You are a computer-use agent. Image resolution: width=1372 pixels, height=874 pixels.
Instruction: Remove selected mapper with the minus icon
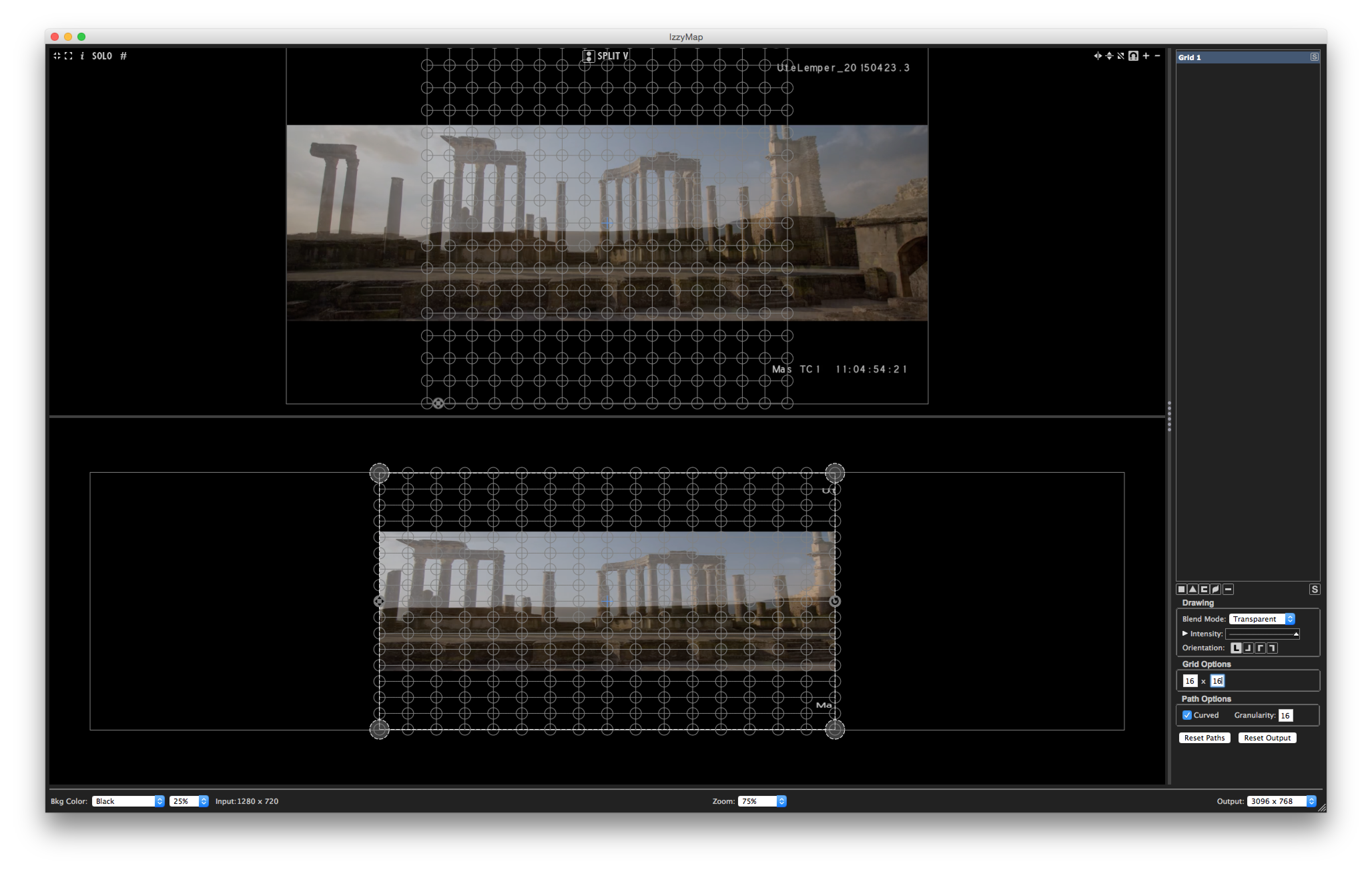pyautogui.click(x=1229, y=589)
